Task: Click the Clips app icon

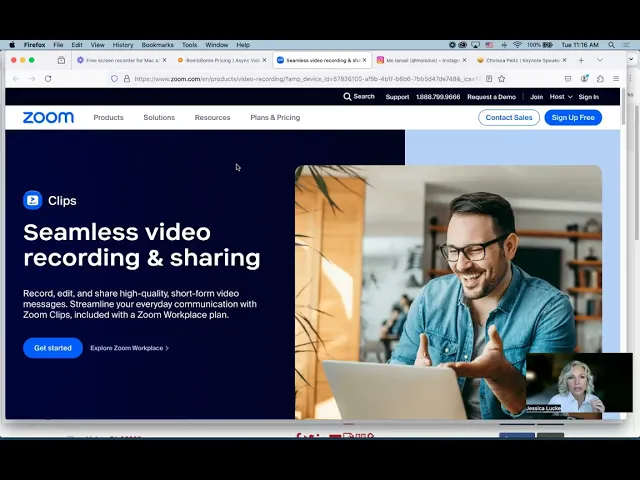Action: 33,200
